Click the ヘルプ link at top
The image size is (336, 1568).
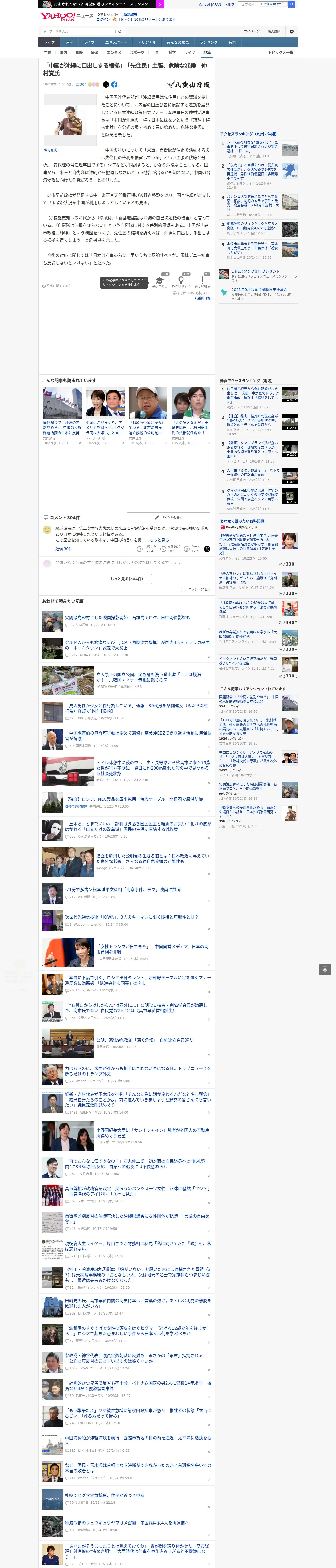click(229, 4)
